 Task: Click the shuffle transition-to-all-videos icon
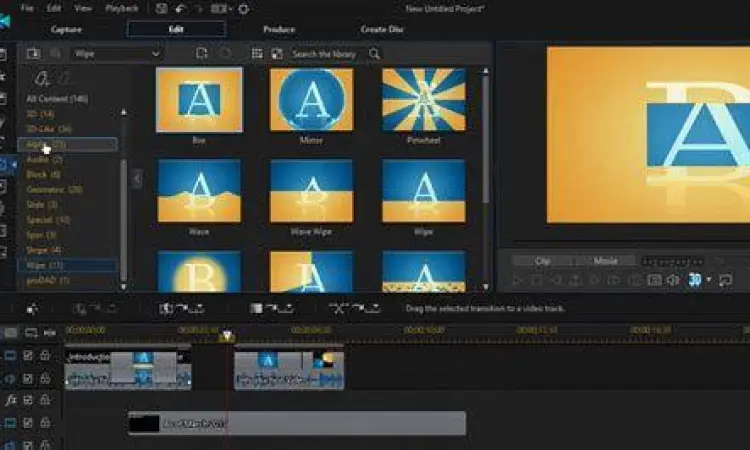tap(354, 308)
